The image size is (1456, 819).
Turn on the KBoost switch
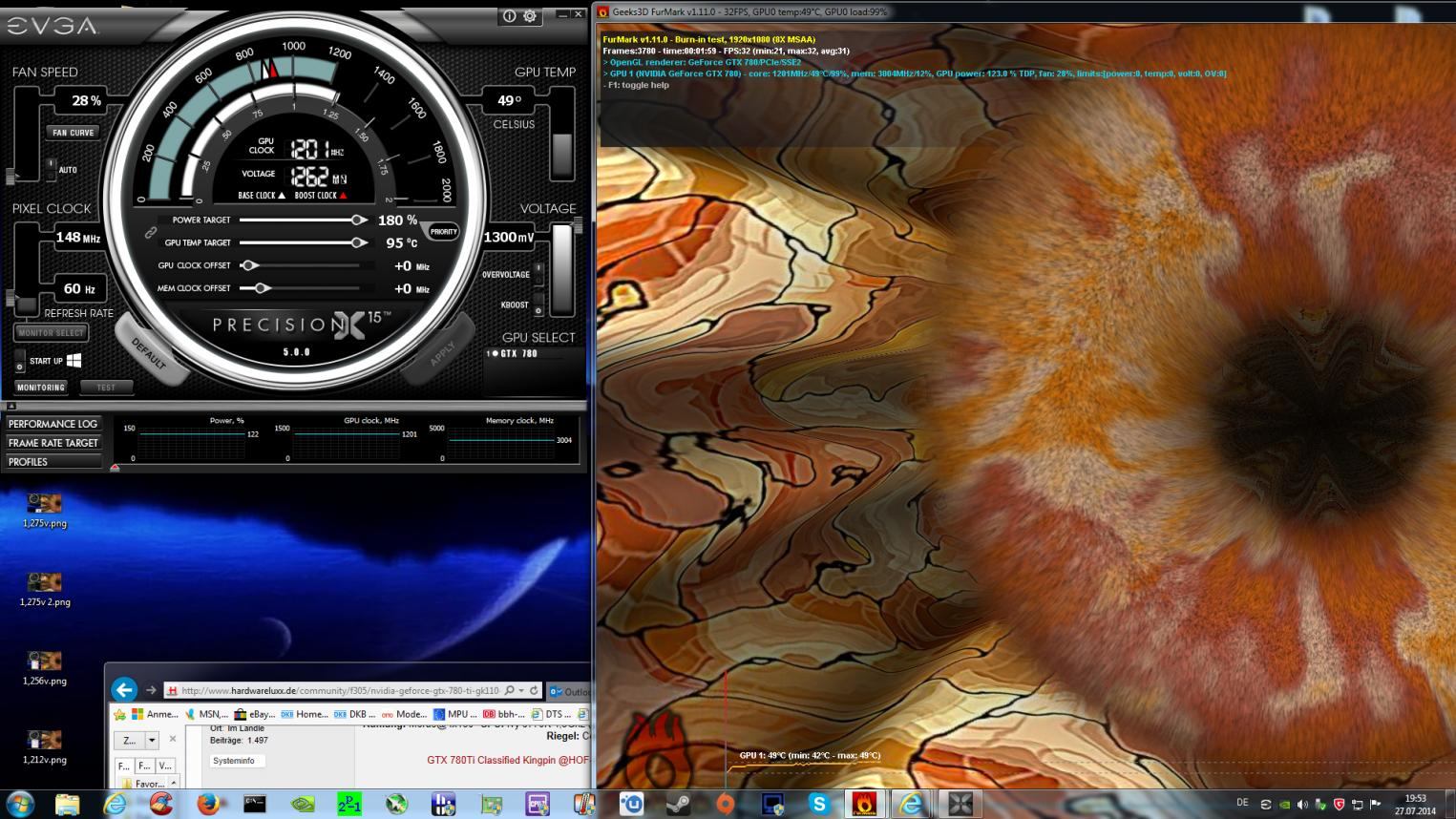tap(538, 305)
